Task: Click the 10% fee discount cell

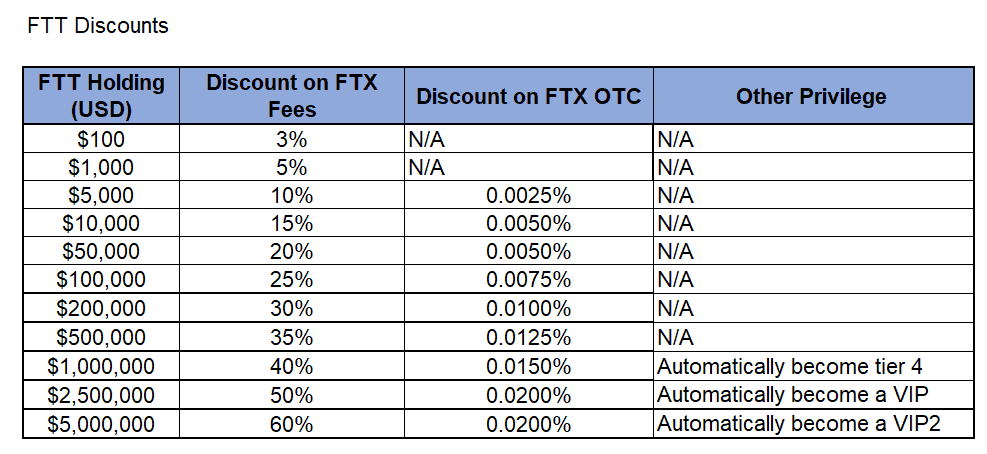Action: point(292,196)
